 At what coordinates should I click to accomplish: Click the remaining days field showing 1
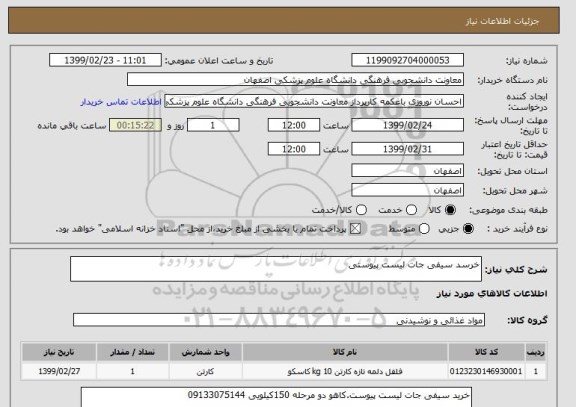pyautogui.click(x=213, y=125)
